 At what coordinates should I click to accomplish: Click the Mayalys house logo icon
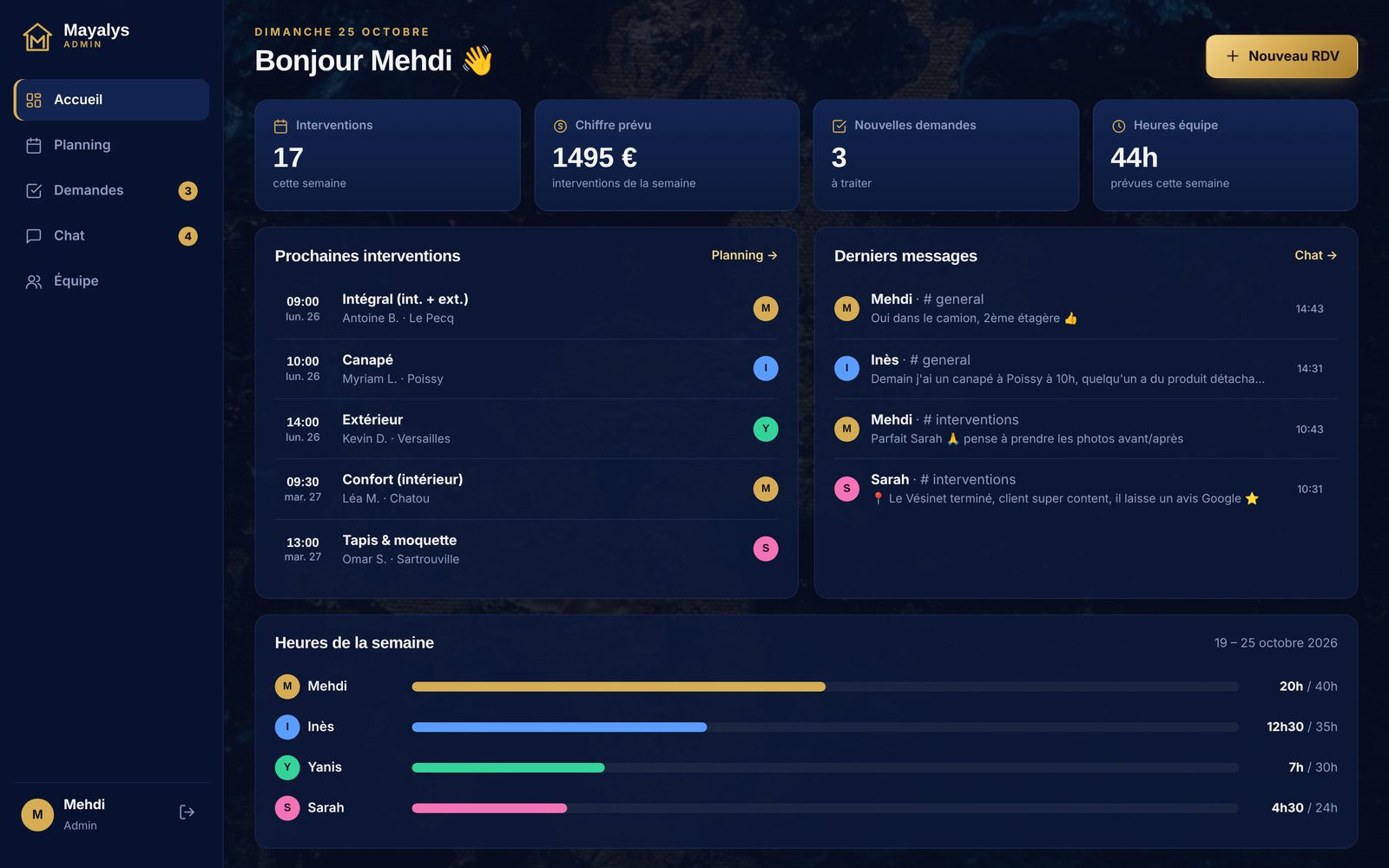coord(37,36)
